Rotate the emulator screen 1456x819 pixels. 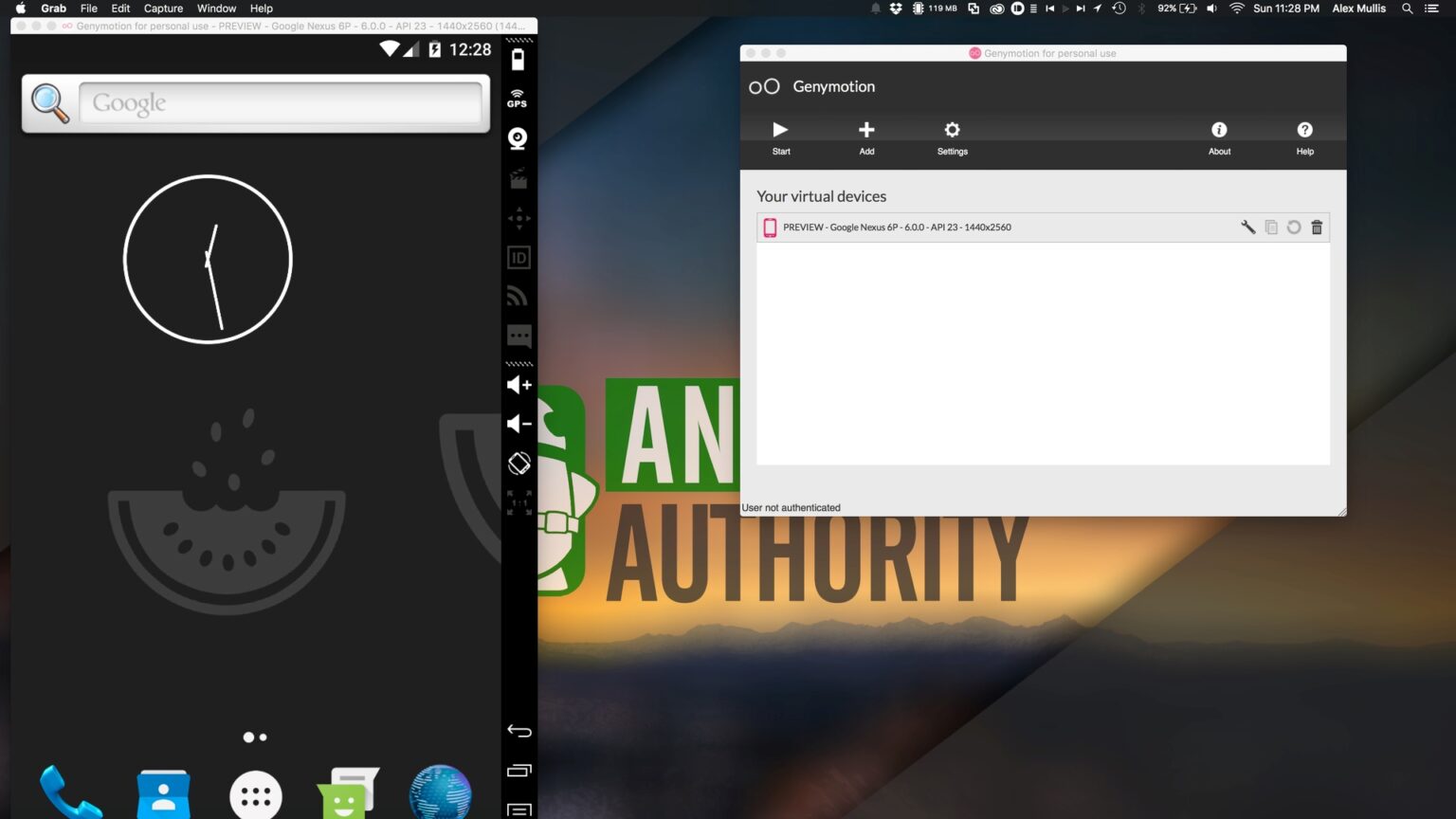519,464
